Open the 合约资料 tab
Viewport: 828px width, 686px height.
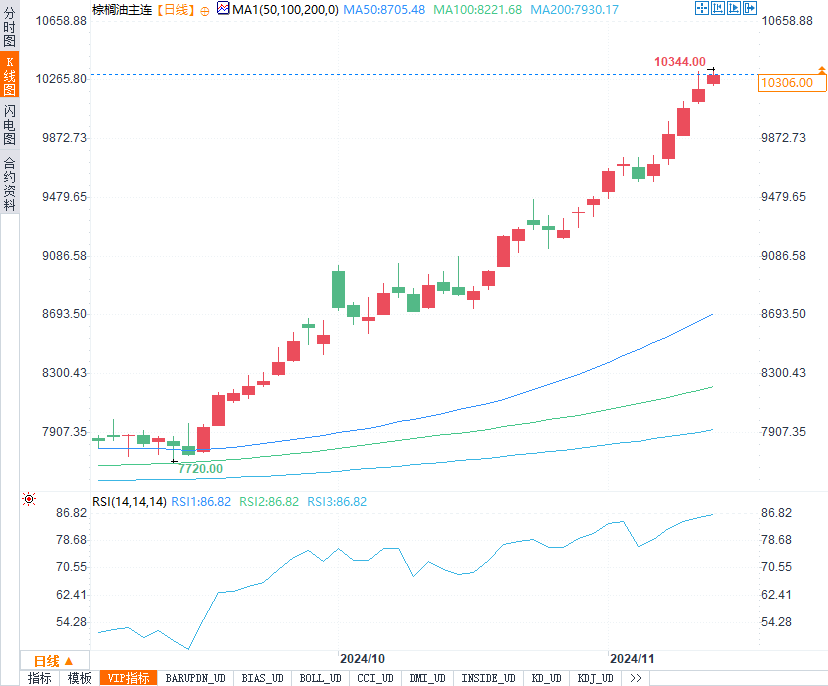click(9, 183)
